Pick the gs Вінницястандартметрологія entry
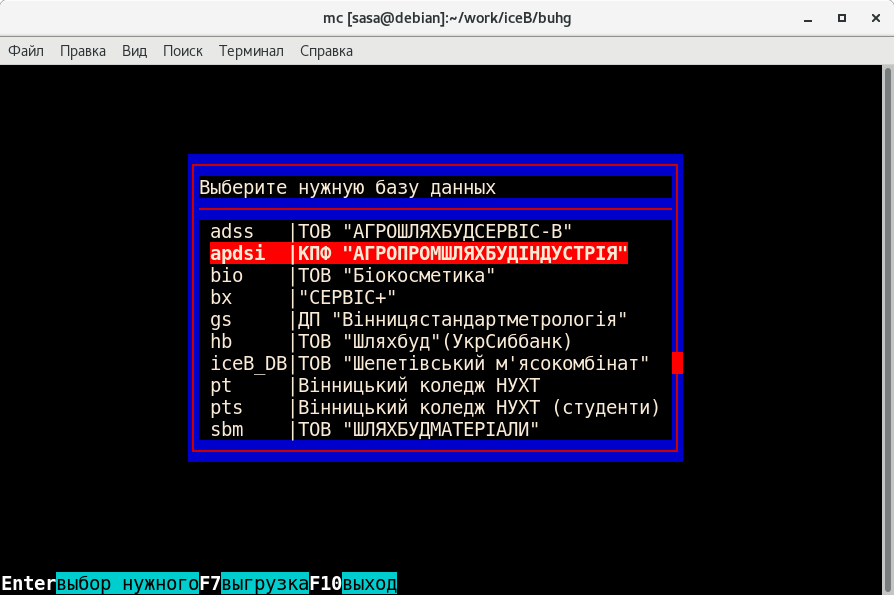Viewport: 894px width, 595px height. (x=418, y=320)
